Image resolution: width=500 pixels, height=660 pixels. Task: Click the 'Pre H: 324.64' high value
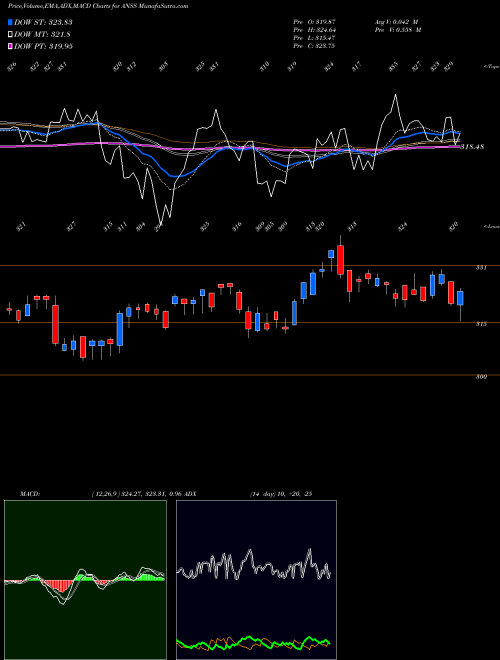coord(314,30)
